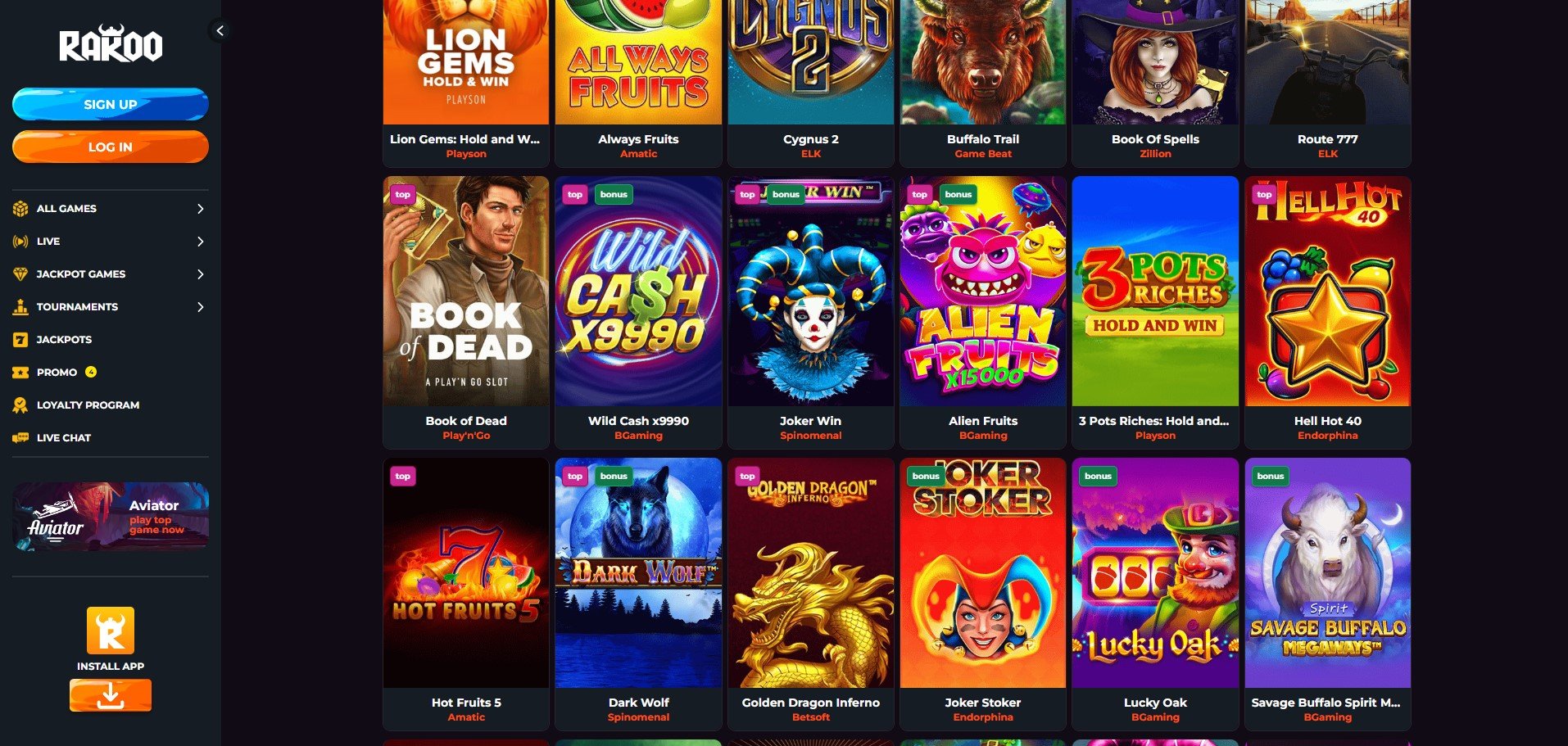The image size is (1568, 746).
Task: Click the Live broadcast icon
Action: click(20, 242)
